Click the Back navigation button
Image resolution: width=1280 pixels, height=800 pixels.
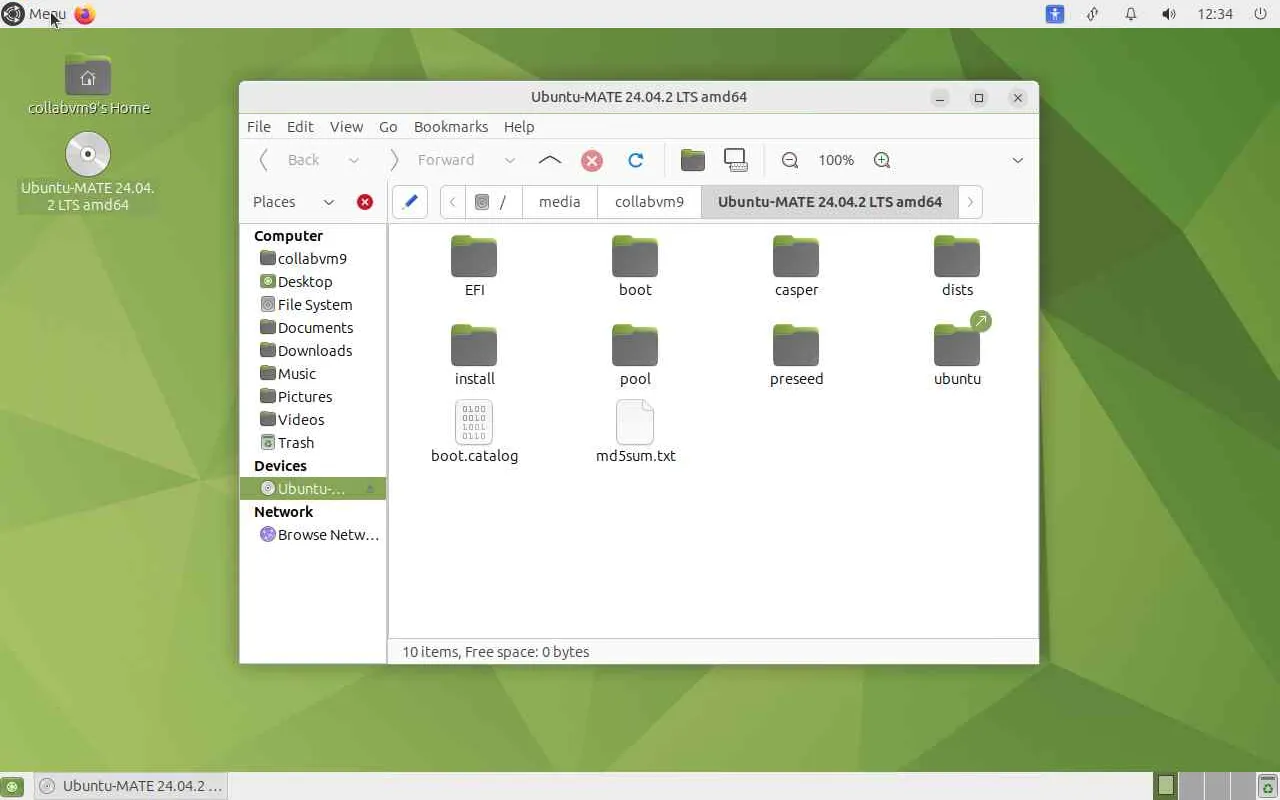pyautogui.click(x=291, y=160)
